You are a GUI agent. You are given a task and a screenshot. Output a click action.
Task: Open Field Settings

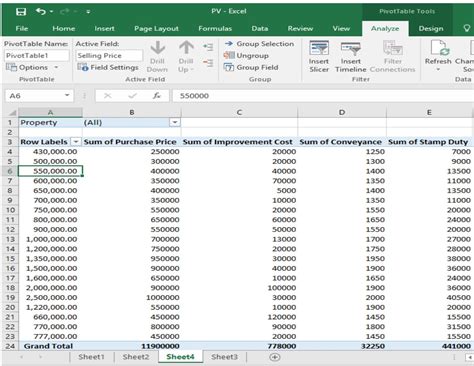[108, 67]
